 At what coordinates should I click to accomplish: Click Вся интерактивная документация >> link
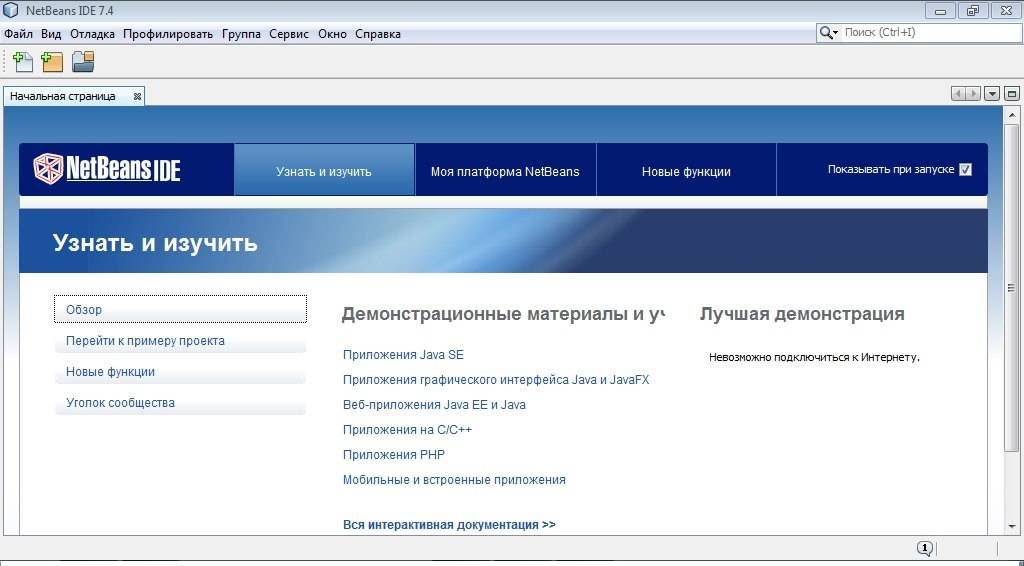pos(449,524)
